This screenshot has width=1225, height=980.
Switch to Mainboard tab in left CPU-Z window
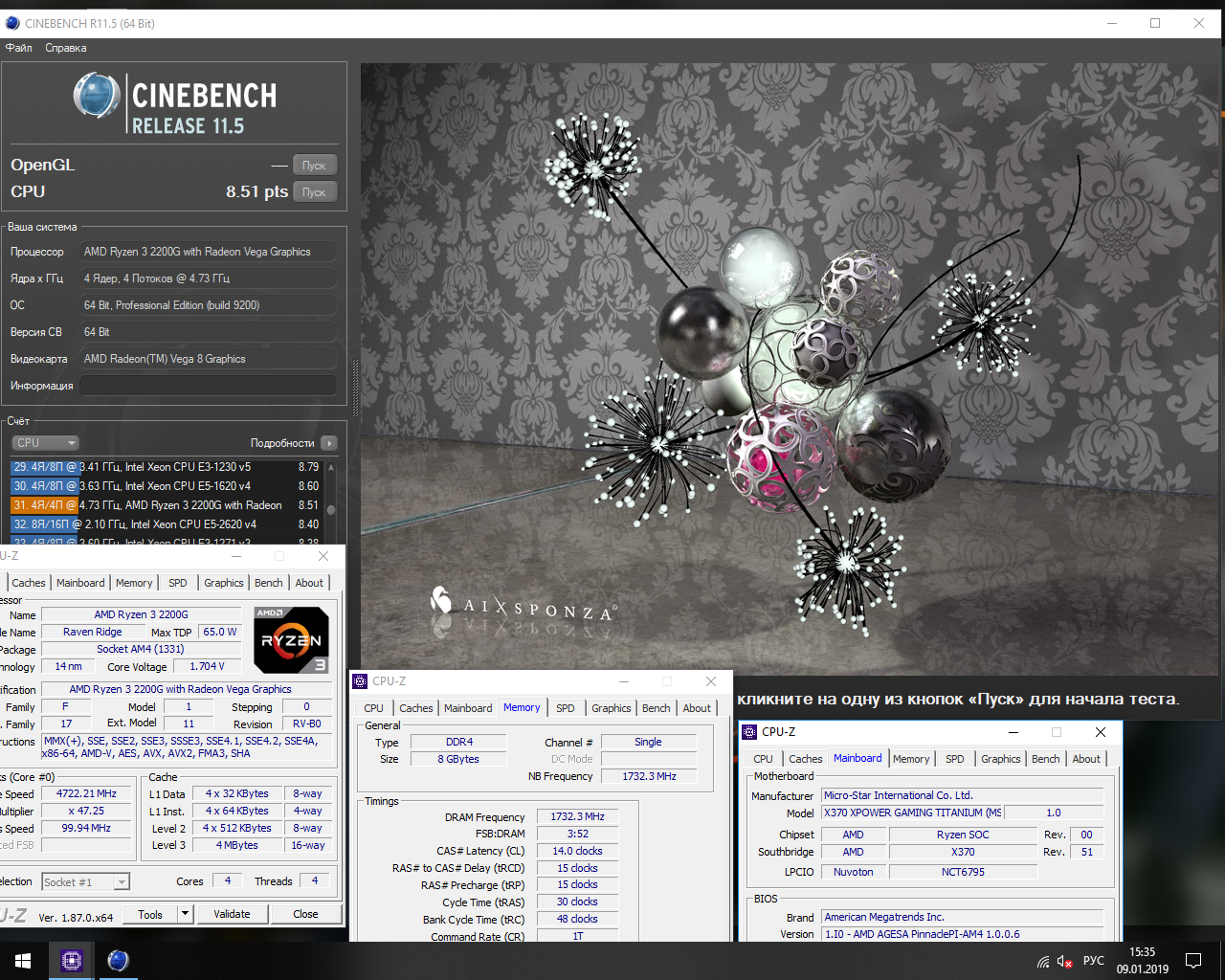click(80, 583)
